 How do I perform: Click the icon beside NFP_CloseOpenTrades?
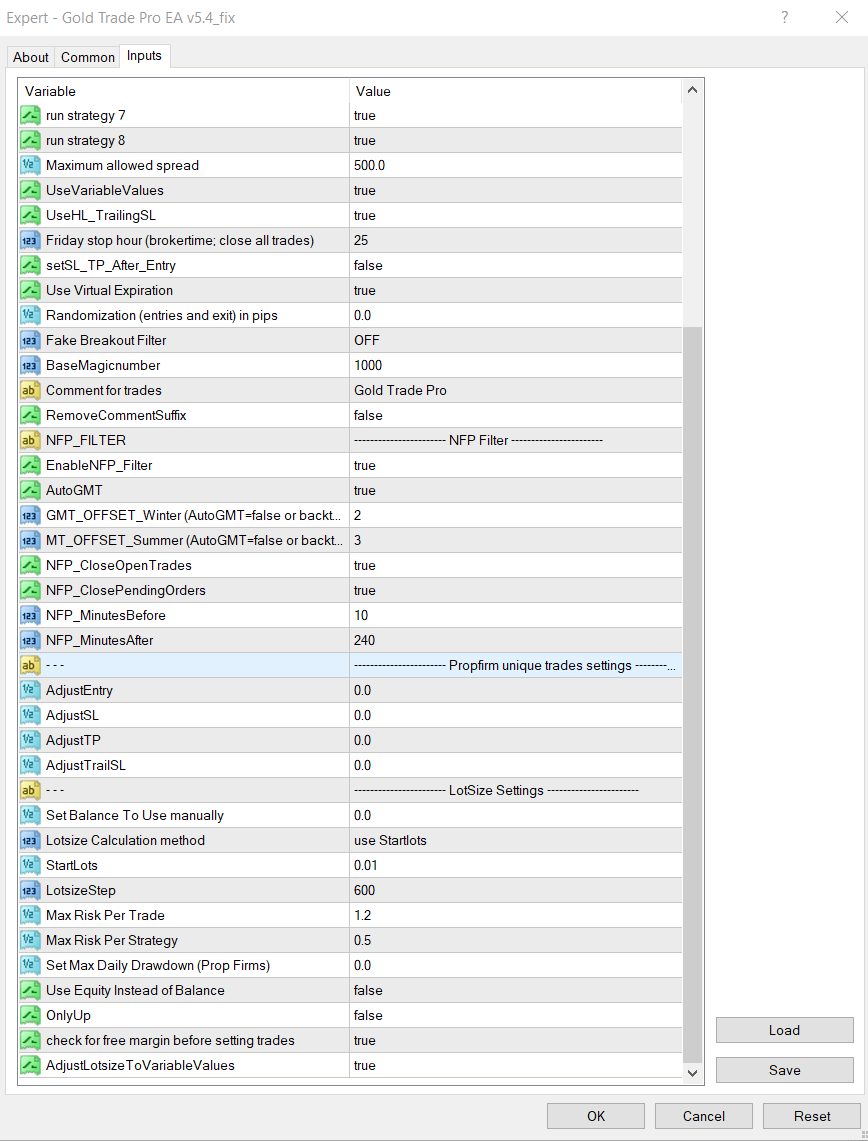(30, 565)
